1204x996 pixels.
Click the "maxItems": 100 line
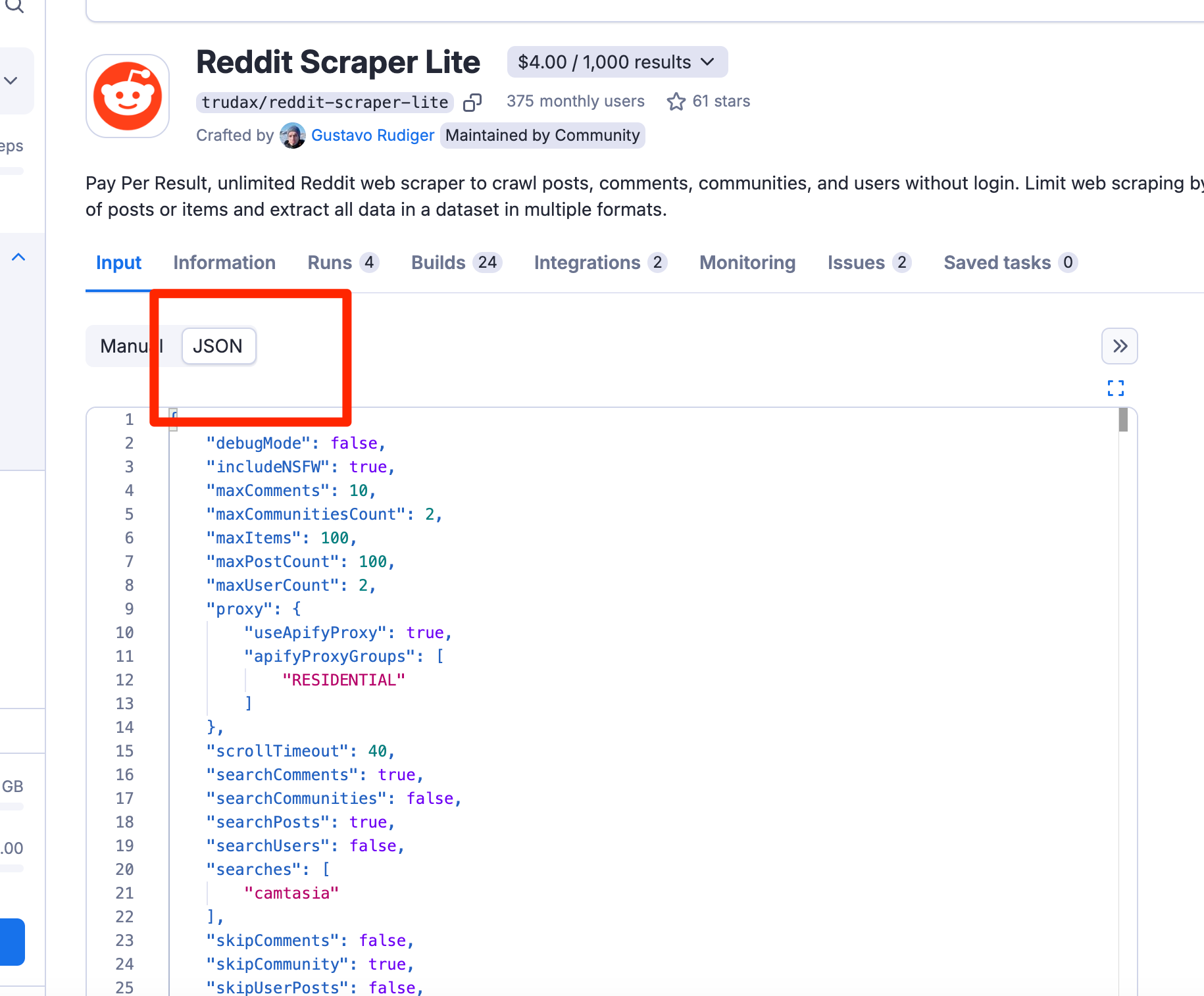click(x=281, y=538)
